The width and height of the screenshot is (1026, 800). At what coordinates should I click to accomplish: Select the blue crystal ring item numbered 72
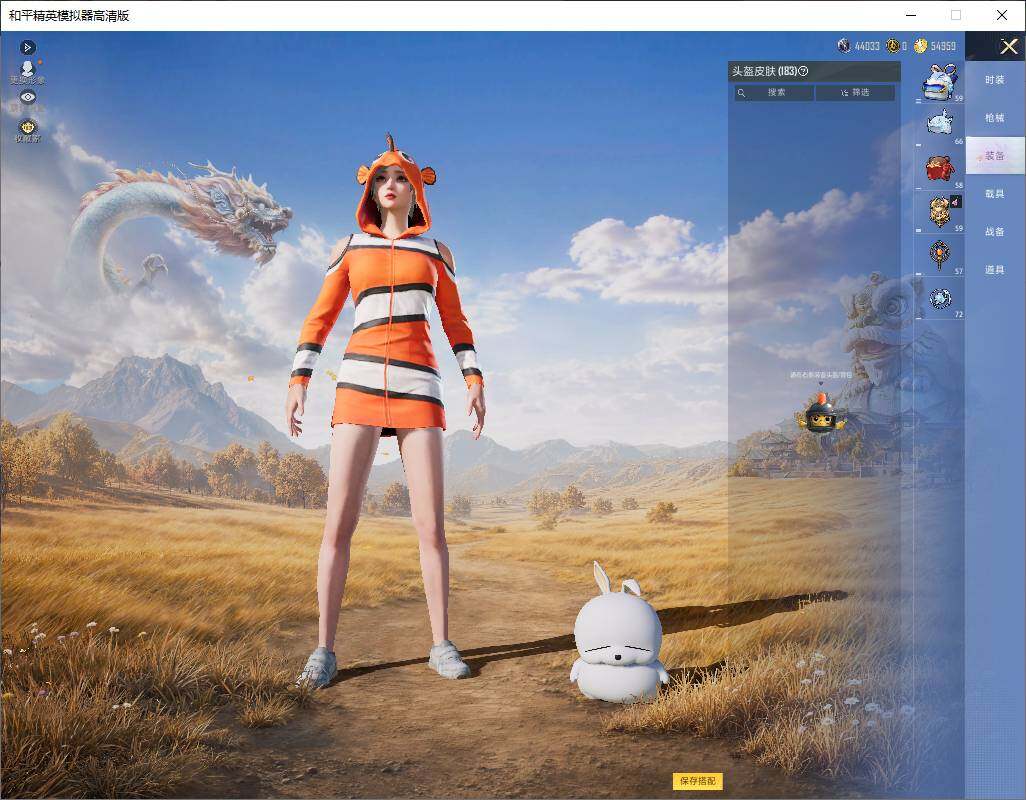click(940, 298)
